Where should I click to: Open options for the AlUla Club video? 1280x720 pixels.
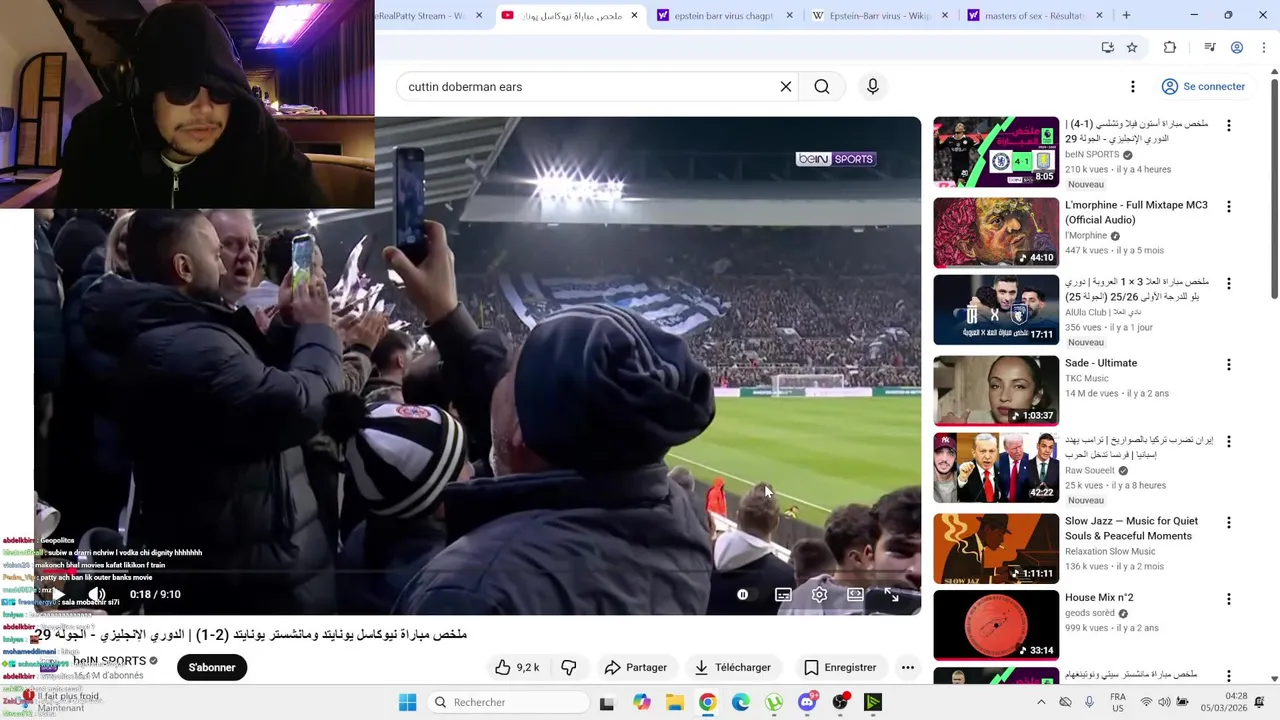coord(1229,284)
